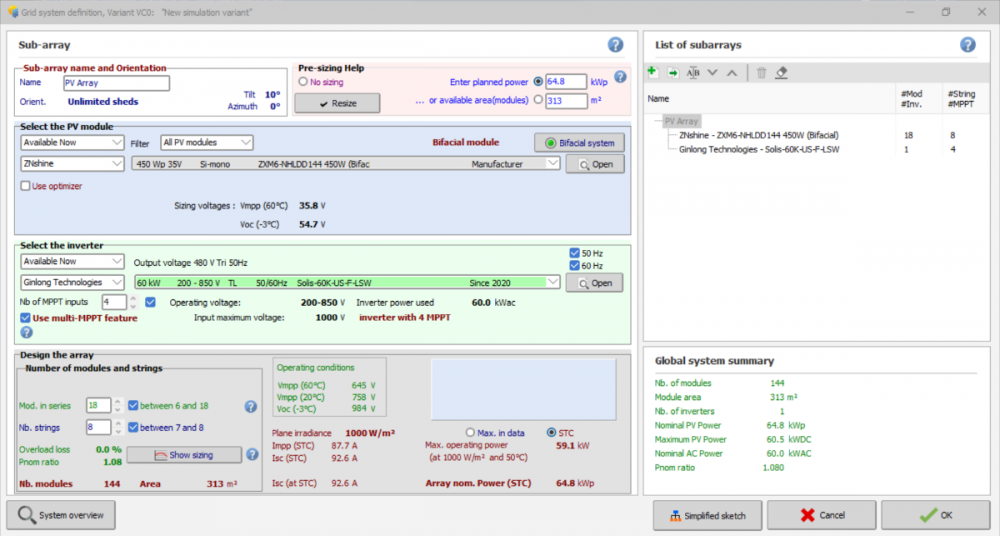
Task: Expand the All PV modules filter dropdown
Action: [207, 143]
